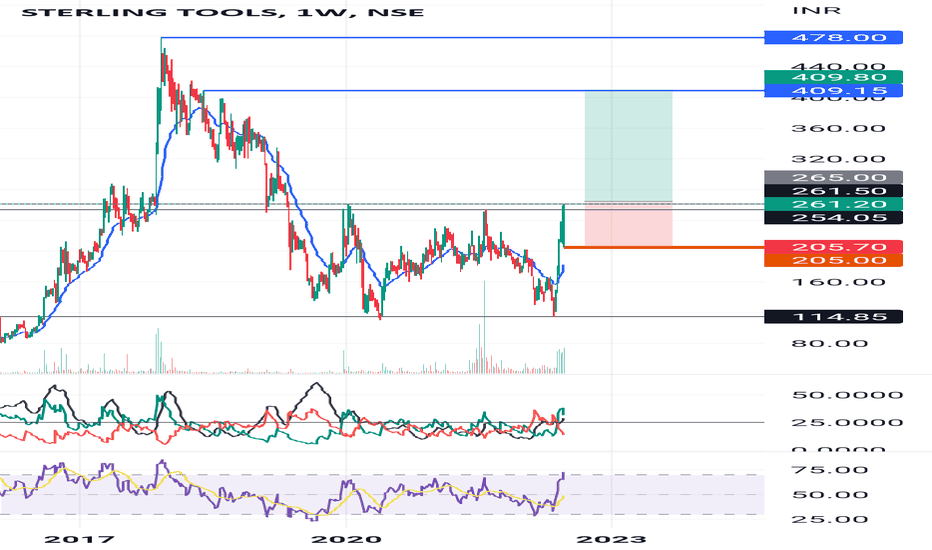Click the 50.00 RSI axis label
The image size is (932, 550).
pos(830,495)
